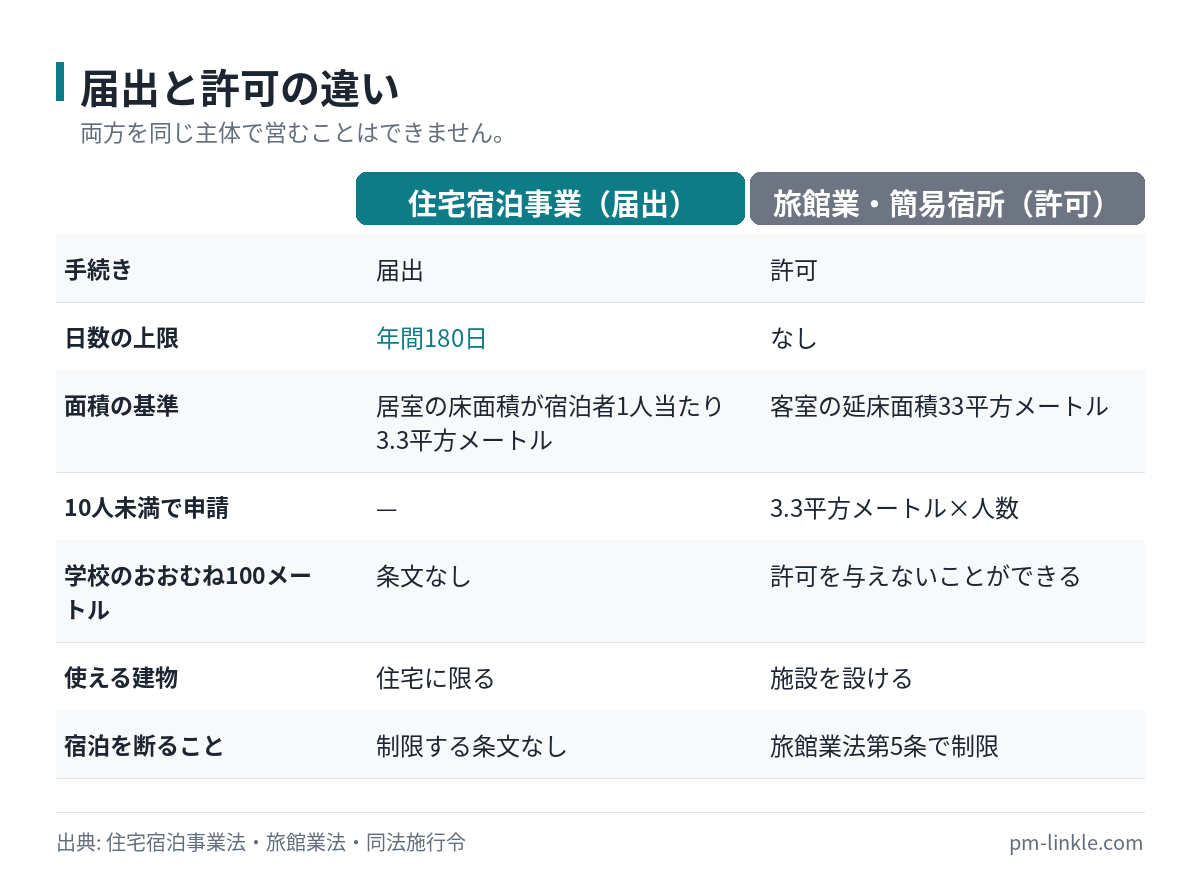Click the 施設を設ける cell
Screen dimensions: 1200x874
click(x=841, y=678)
